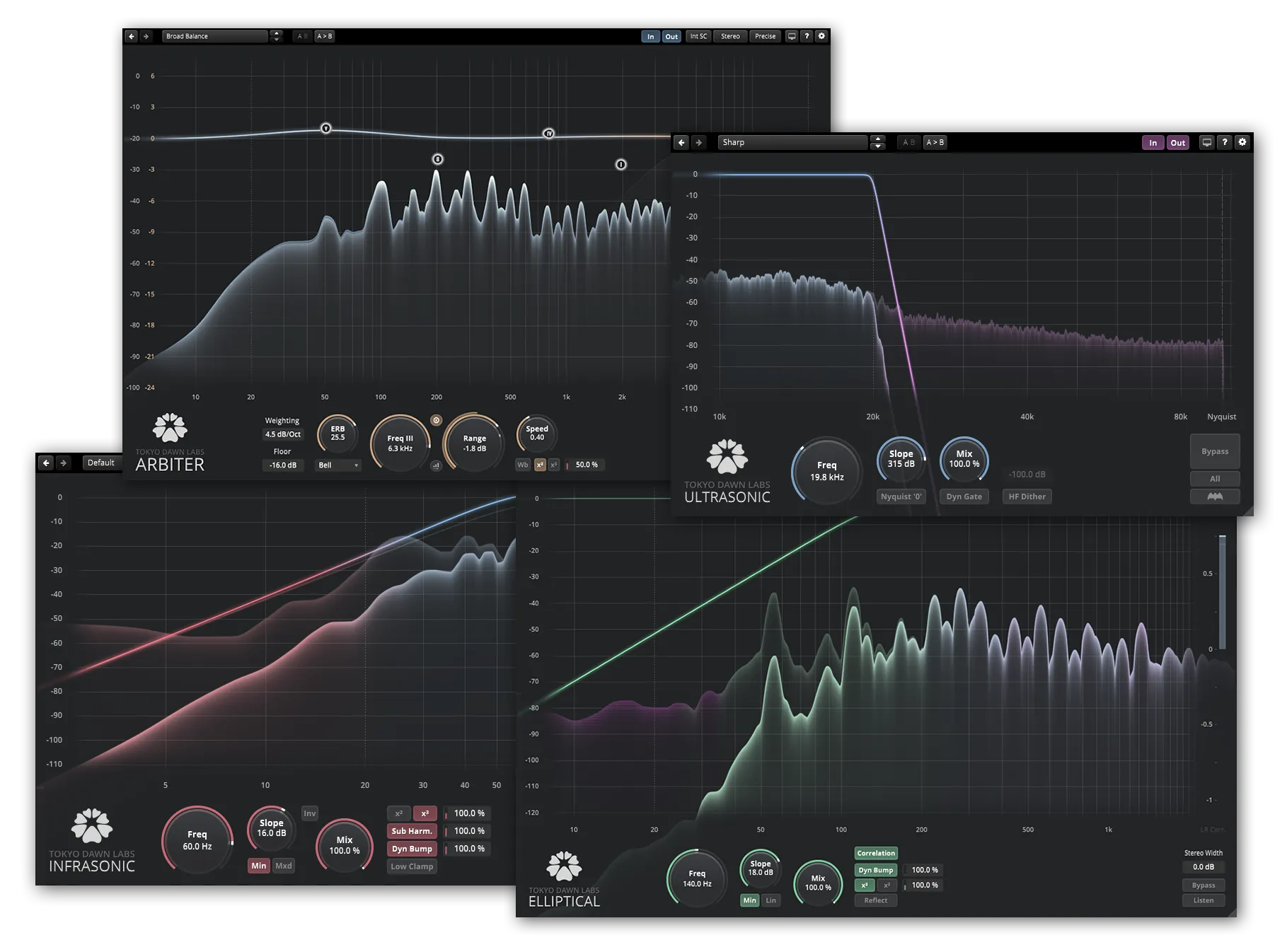This screenshot has width=1287, height=952.
Task: Click Arbiter's undo arrow icon
Action: pos(131,36)
